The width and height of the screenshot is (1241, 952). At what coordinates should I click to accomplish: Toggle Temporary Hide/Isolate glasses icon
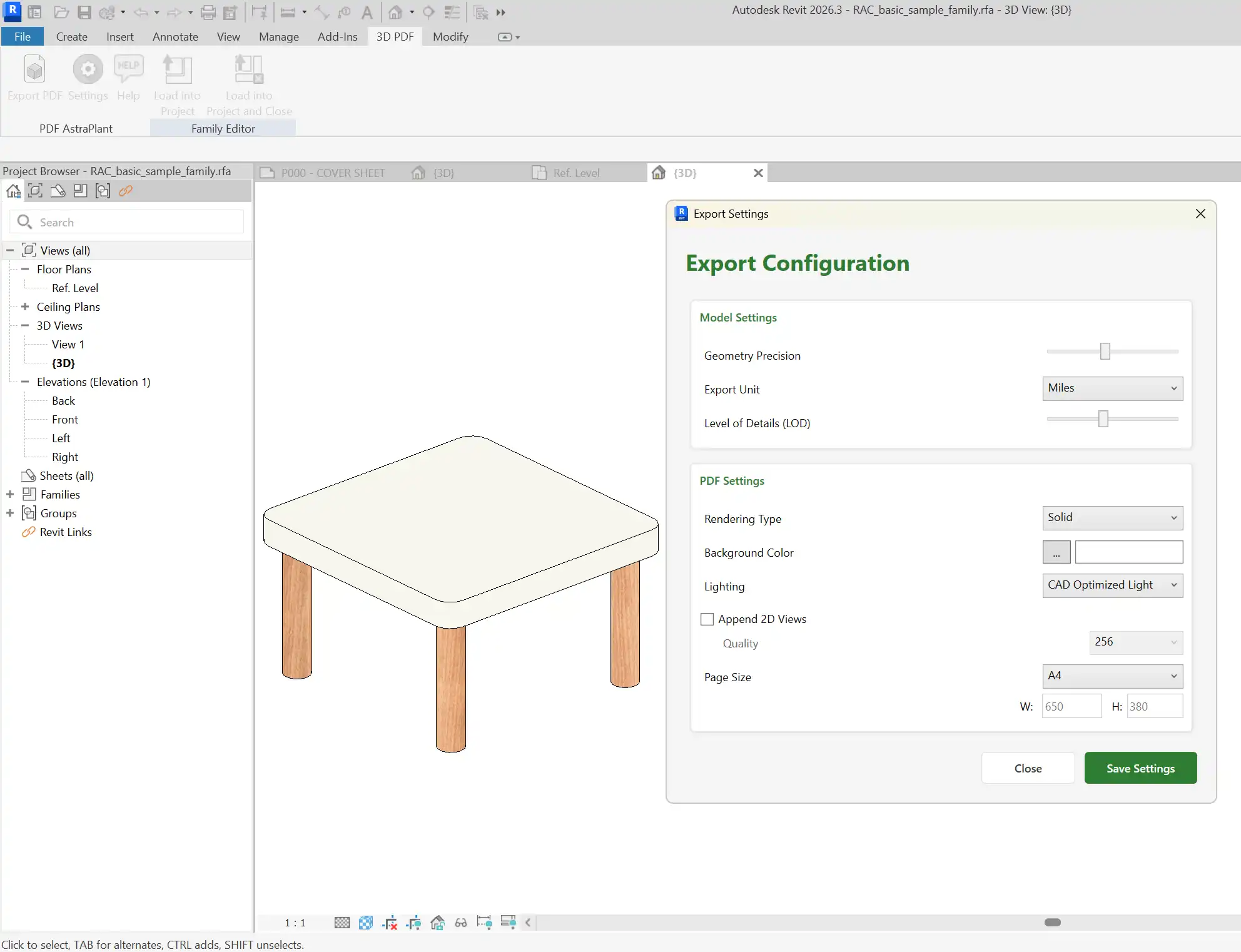461,923
